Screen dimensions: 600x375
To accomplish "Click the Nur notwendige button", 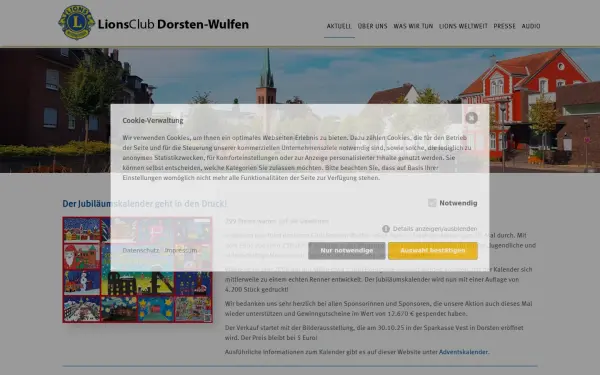I will click(x=347, y=251).
